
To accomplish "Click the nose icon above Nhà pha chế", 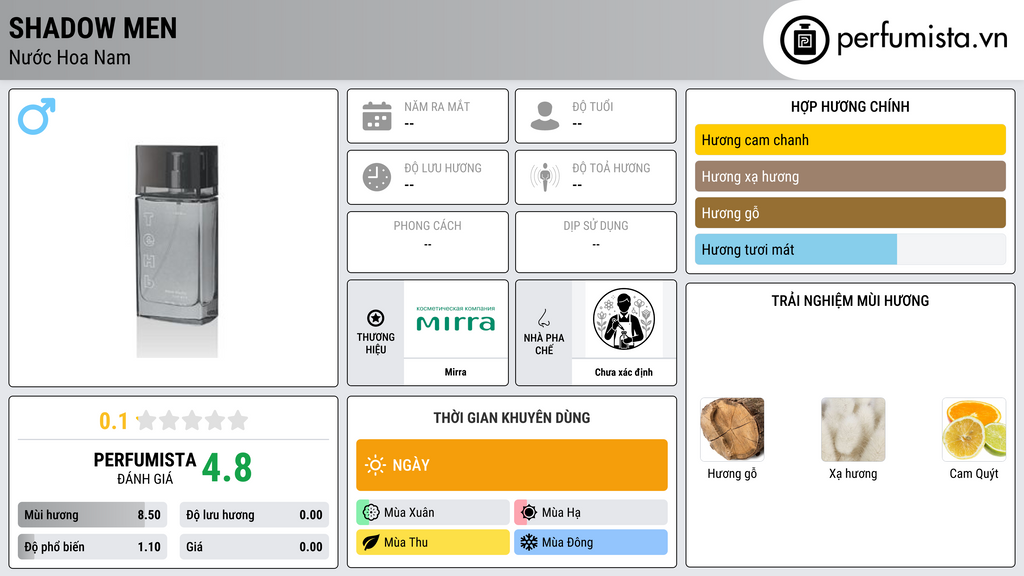I will click(543, 318).
